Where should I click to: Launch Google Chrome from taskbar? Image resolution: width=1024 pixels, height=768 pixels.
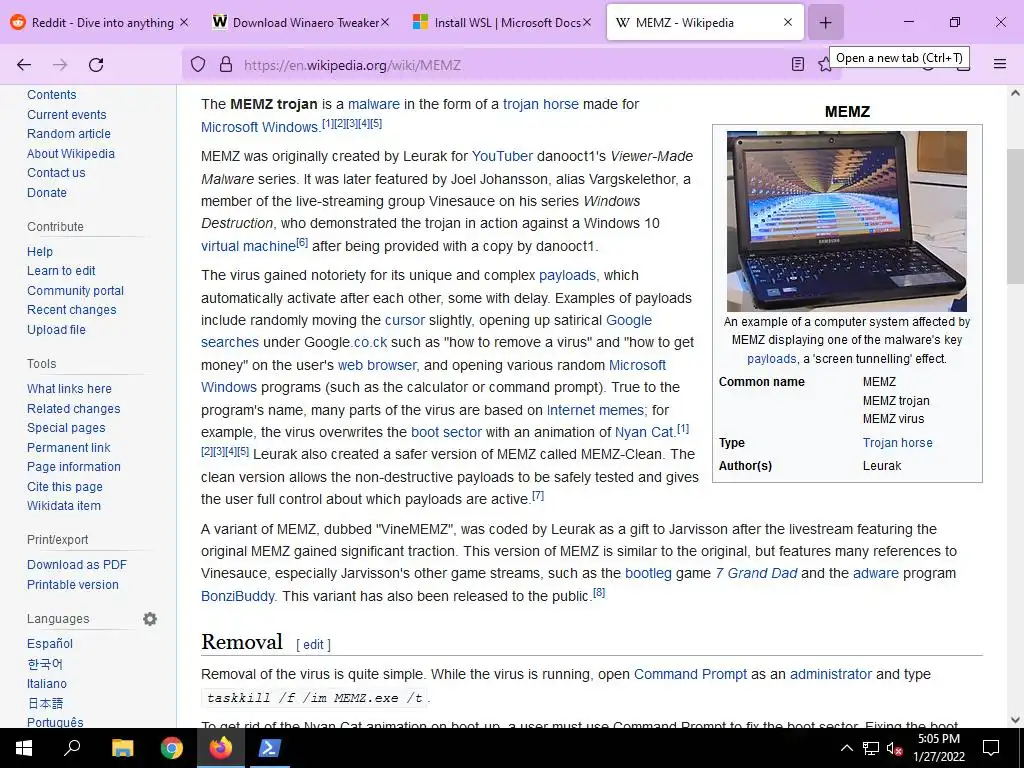coord(172,748)
